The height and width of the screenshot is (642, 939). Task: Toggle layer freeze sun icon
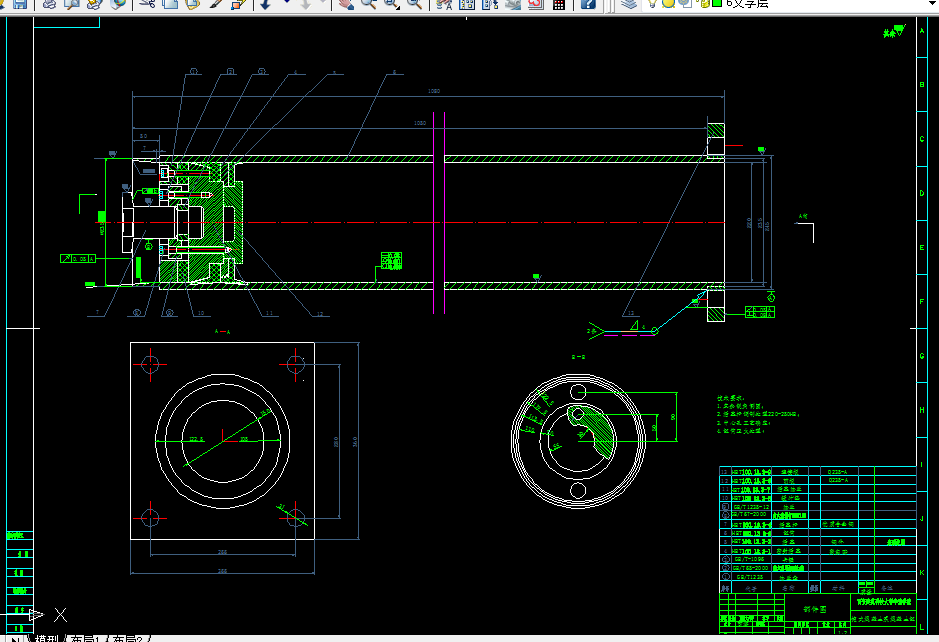coord(668,4)
